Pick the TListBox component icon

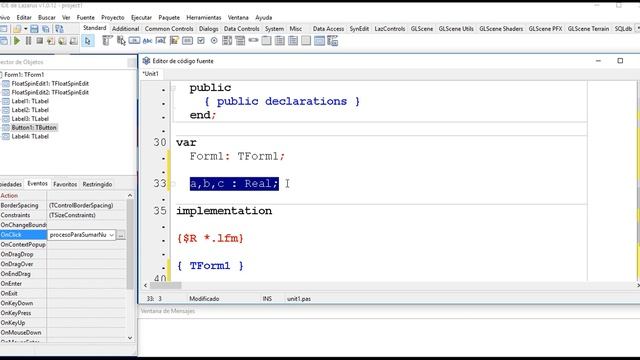click(x=227, y=41)
